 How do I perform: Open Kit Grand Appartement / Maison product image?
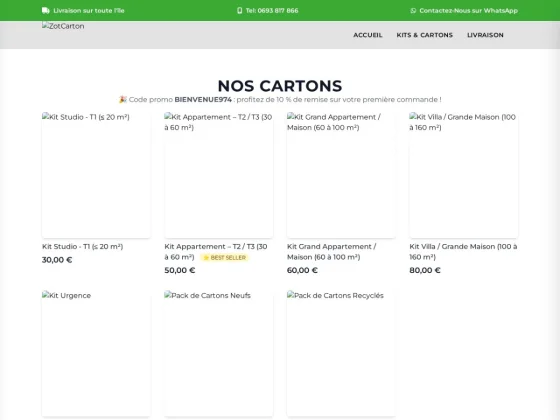(341, 175)
